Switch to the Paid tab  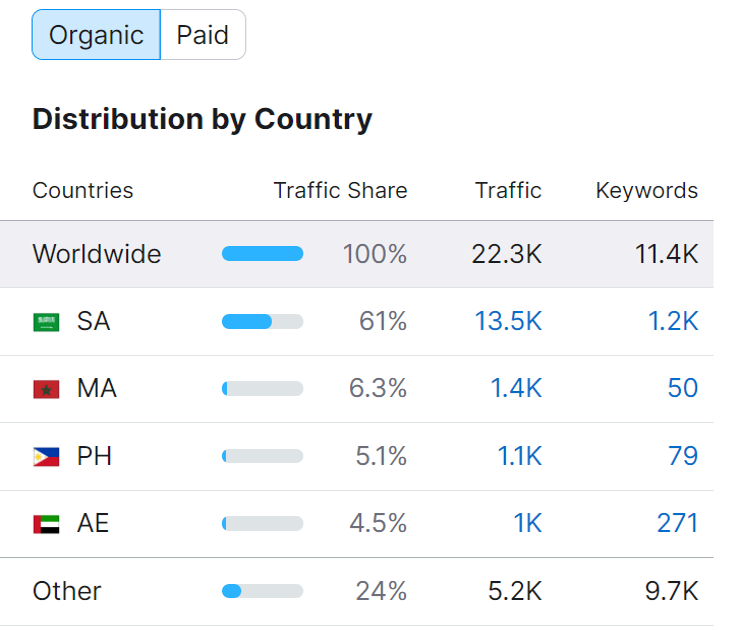pyautogui.click(x=203, y=35)
